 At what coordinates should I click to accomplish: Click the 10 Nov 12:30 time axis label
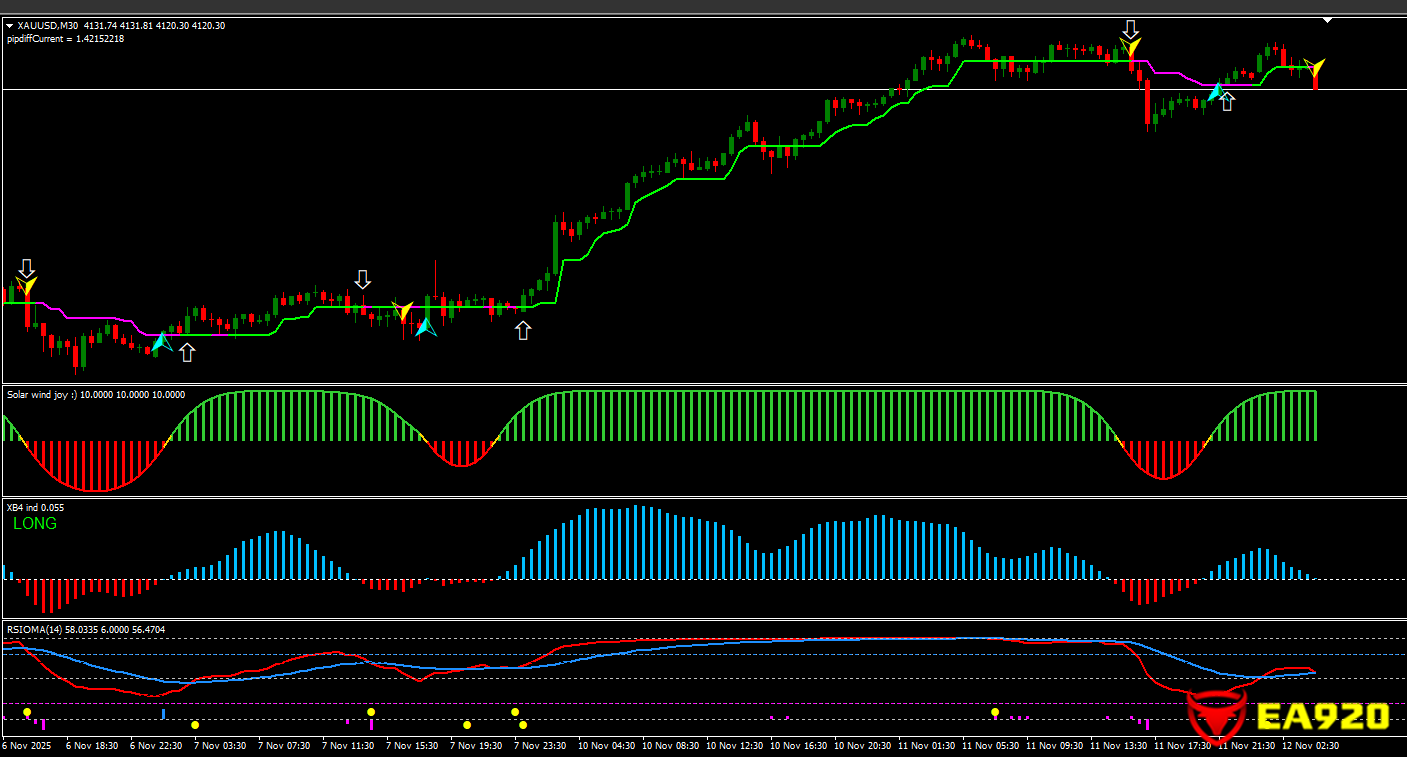735,746
